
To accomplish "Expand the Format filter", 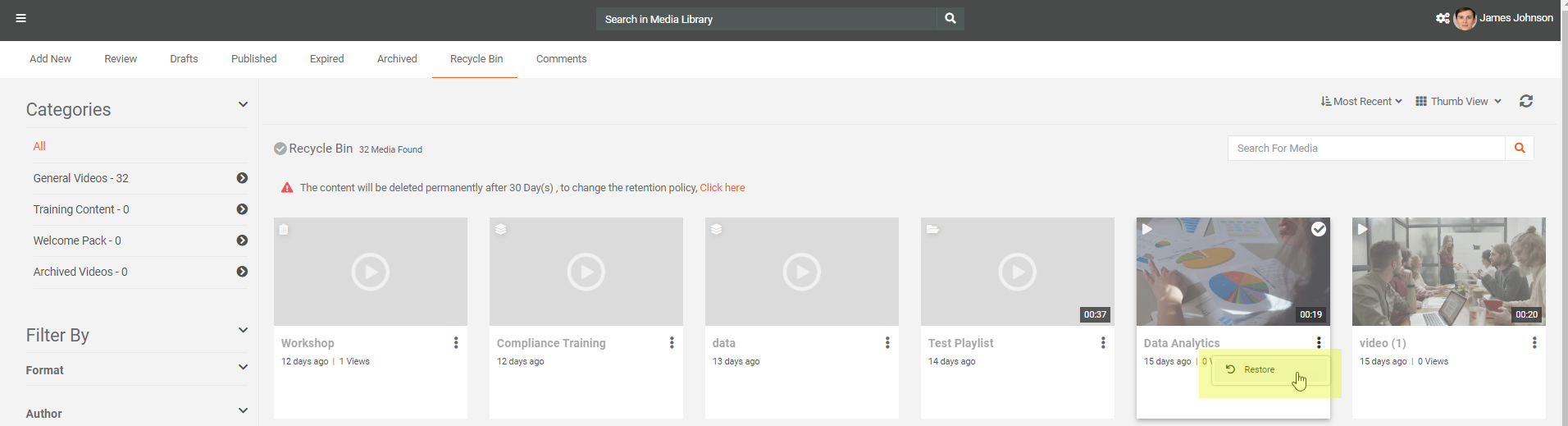I will (x=243, y=368).
